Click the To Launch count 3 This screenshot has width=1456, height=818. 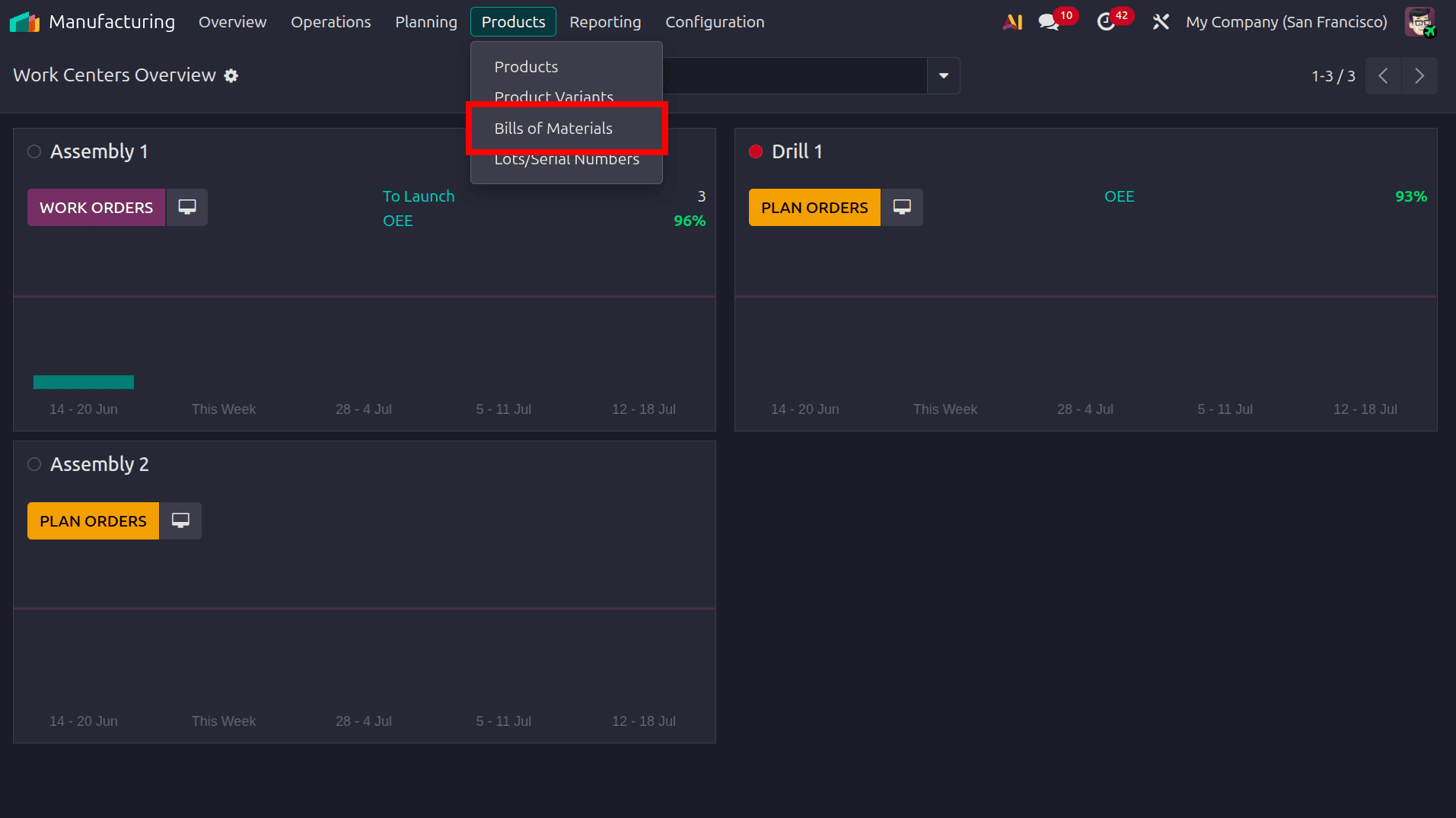702,196
